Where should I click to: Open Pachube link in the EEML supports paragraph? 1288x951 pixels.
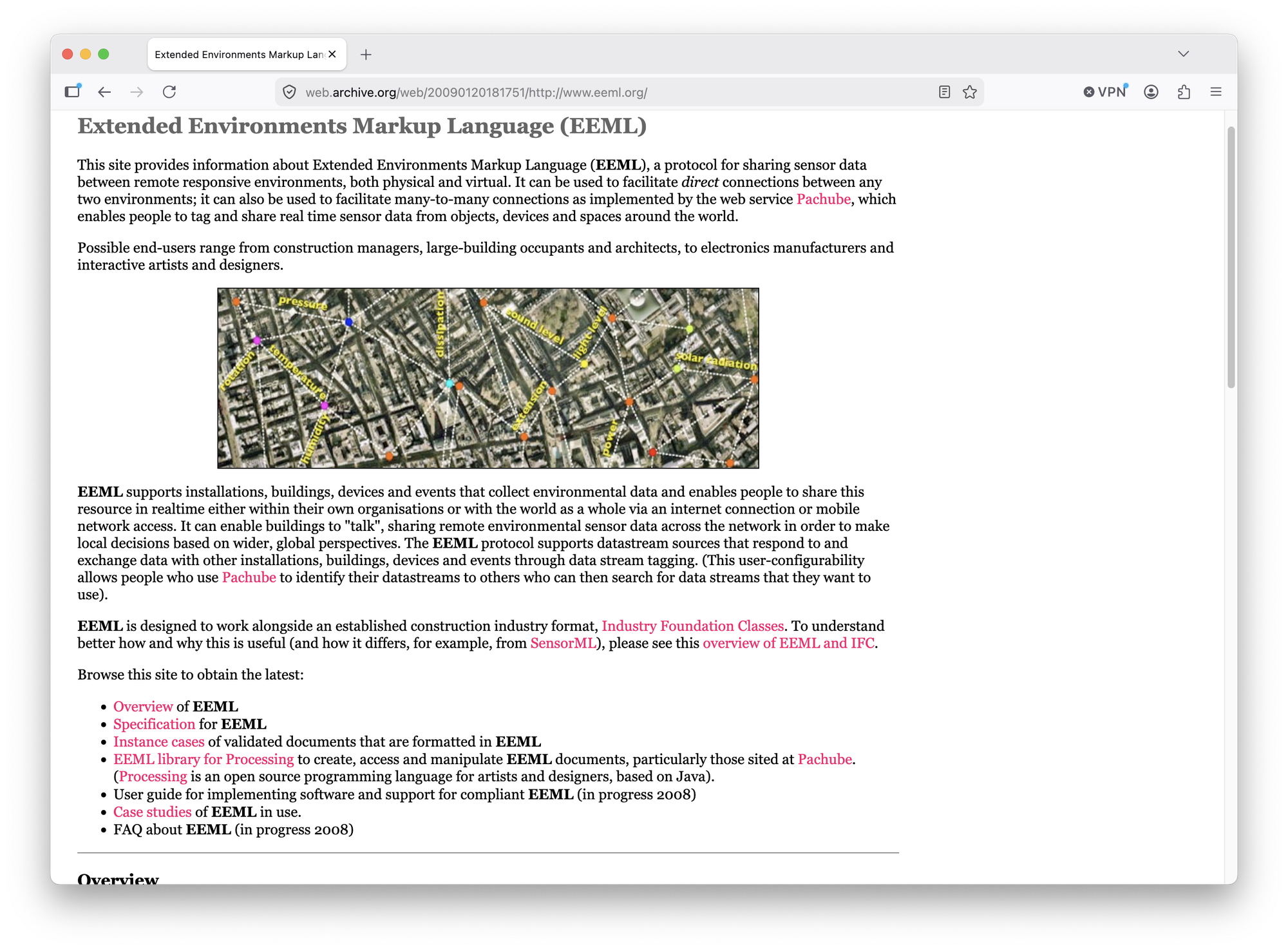(249, 577)
